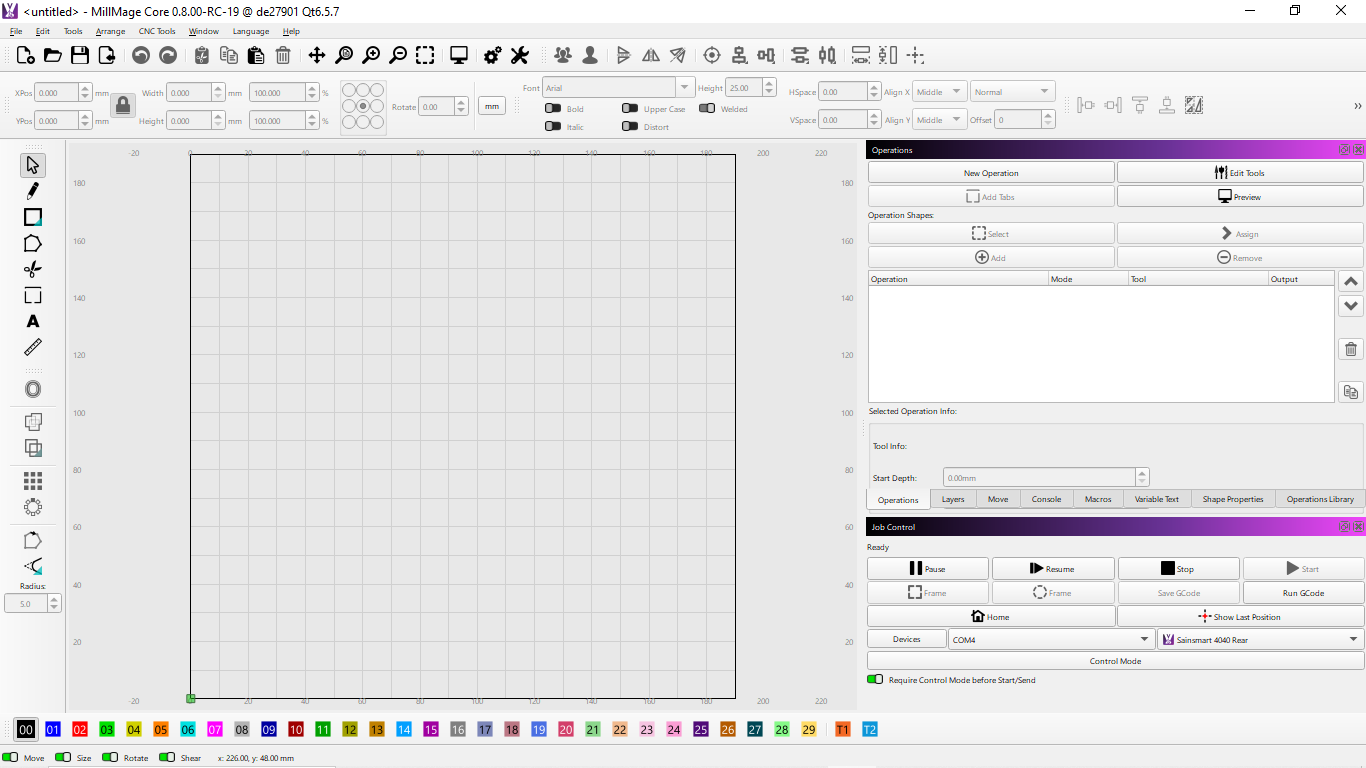
Task: Open the CNC Tools menu
Action: (157, 31)
